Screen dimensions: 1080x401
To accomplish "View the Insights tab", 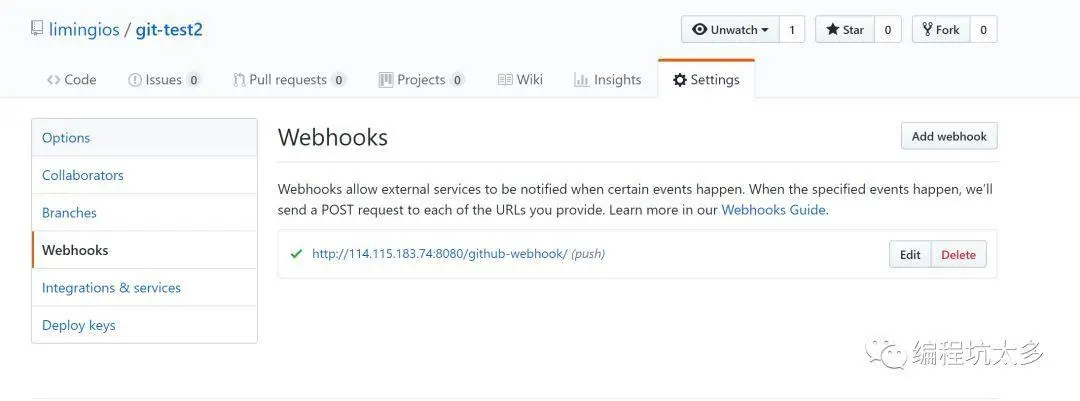I will (x=607, y=80).
